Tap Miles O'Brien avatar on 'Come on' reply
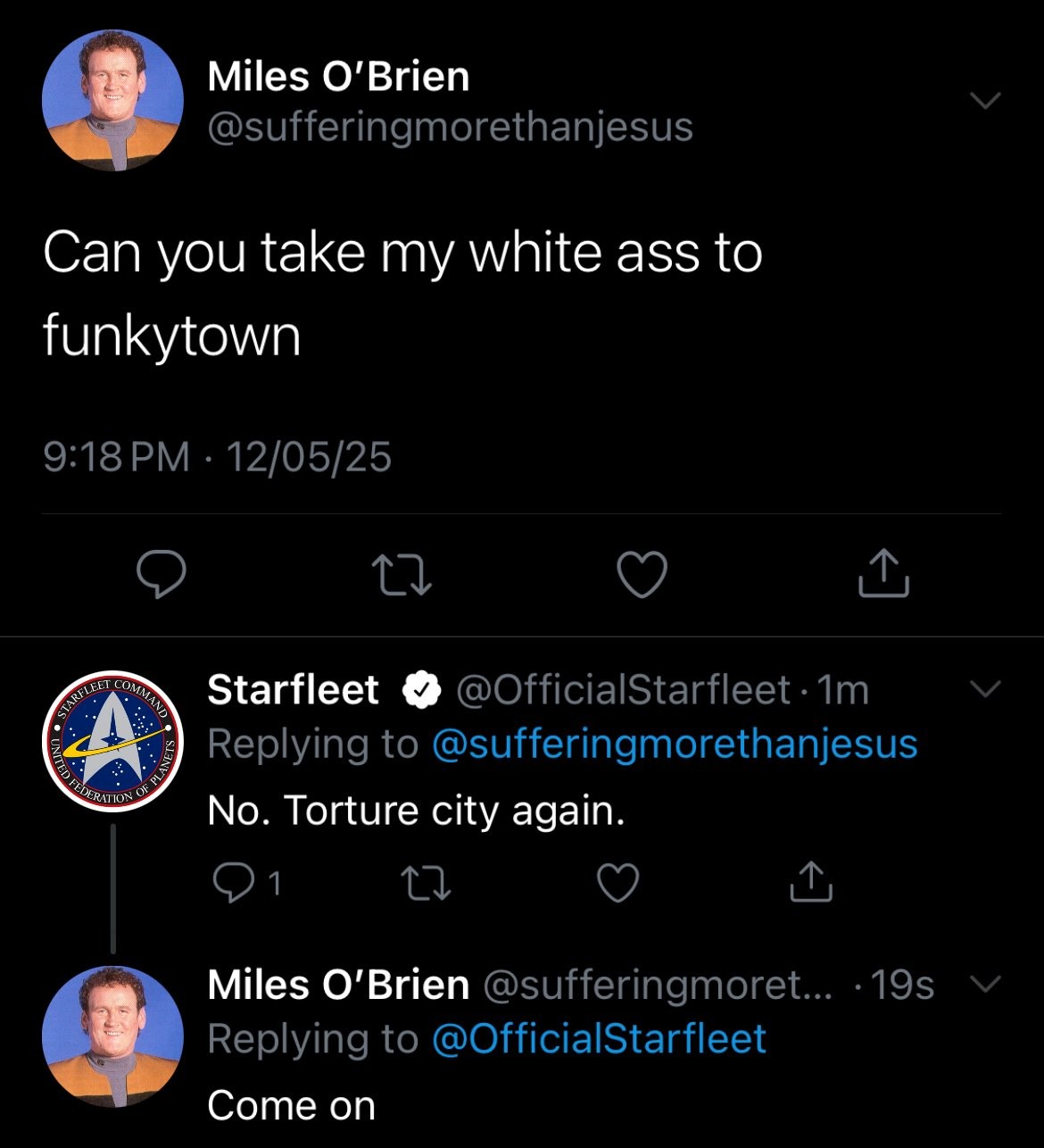Image resolution: width=1044 pixels, height=1148 pixels. click(x=112, y=1036)
